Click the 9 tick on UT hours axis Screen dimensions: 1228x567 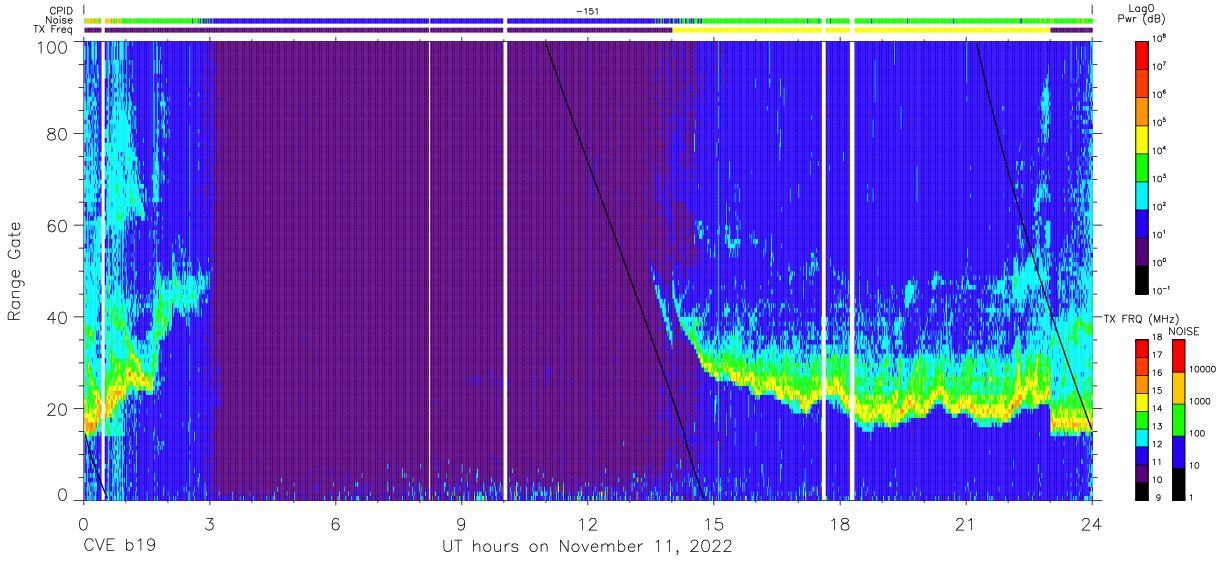[461, 522]
